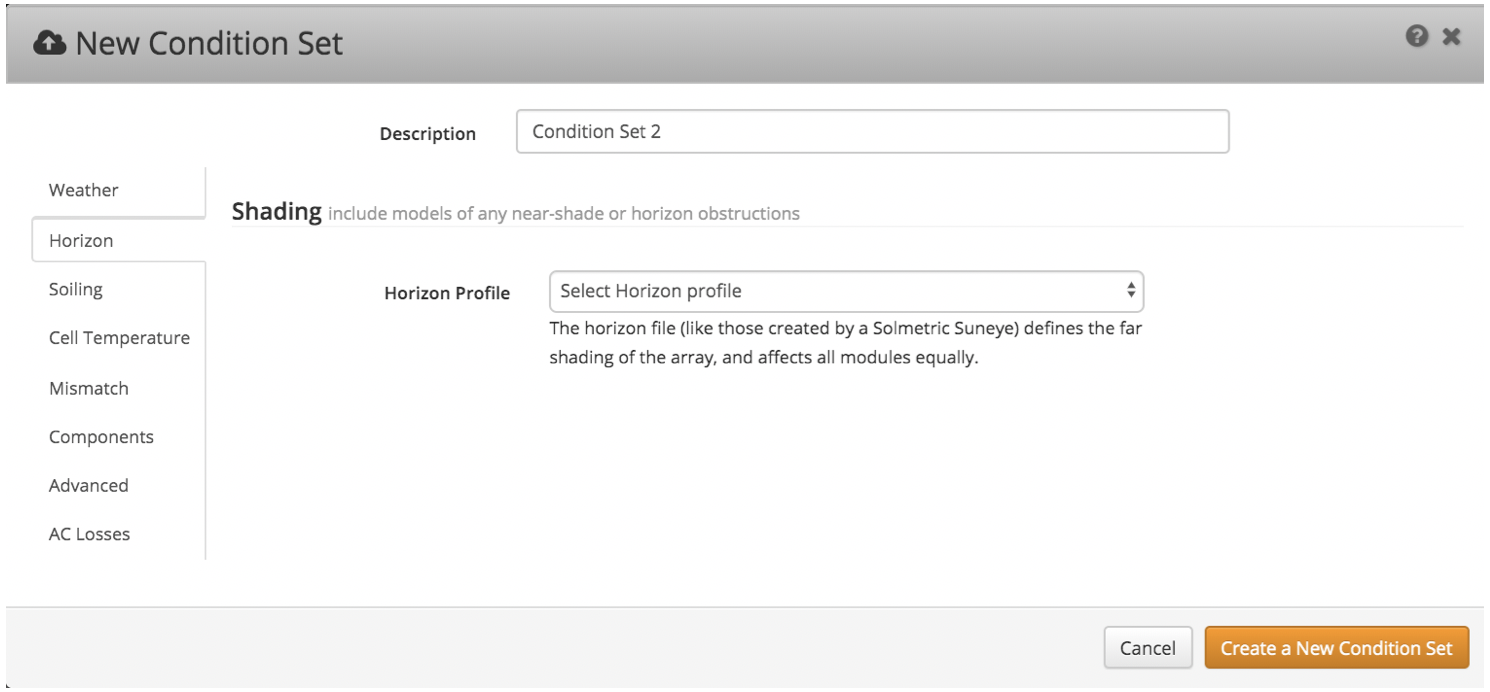
Task: View the Advanced settings tab
Action: 89,485
